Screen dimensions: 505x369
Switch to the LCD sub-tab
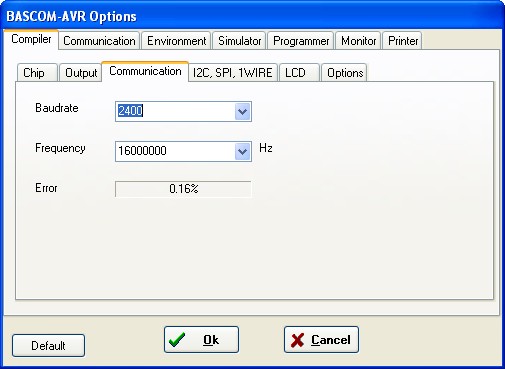coord(299,73)
